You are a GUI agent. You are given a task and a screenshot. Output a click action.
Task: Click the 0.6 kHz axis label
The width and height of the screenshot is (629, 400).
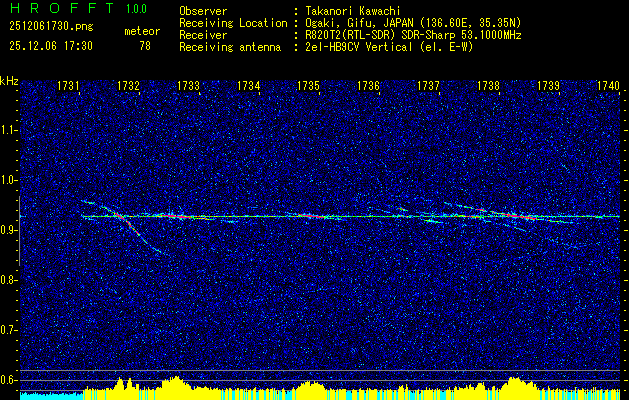9,380
